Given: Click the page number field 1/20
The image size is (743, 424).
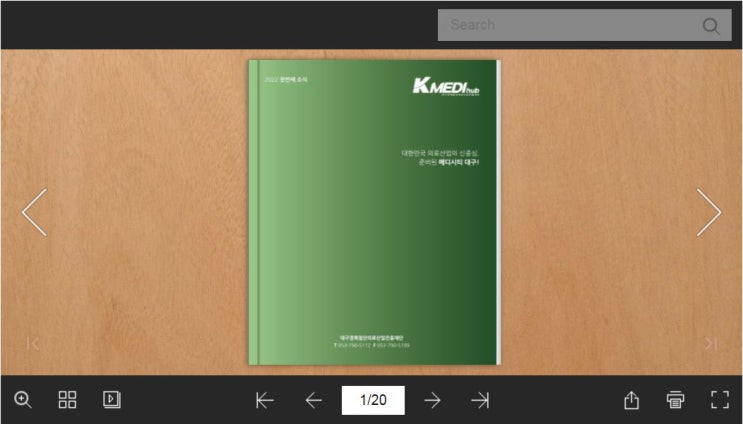Looking at the screenshot, I should 373,400.
